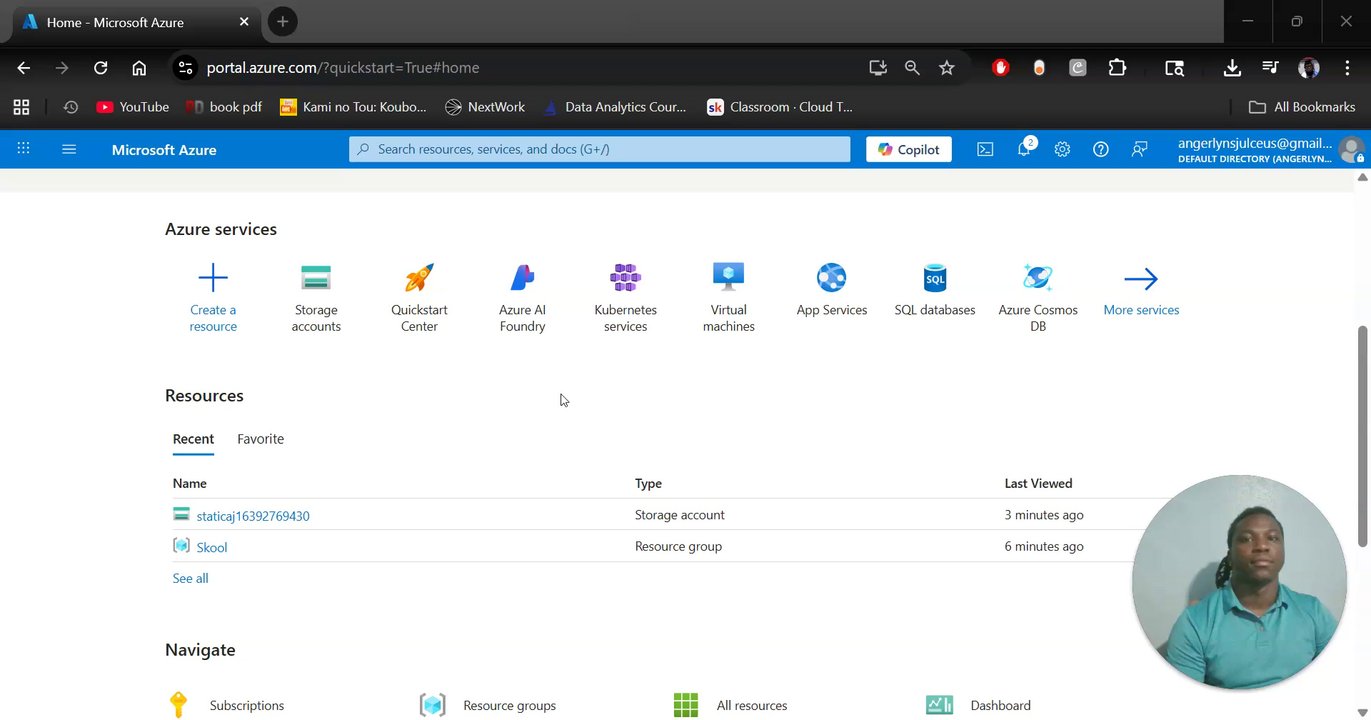Reload the page in the browser
The image size is (1371, 720).
click(x=100, y=68)
